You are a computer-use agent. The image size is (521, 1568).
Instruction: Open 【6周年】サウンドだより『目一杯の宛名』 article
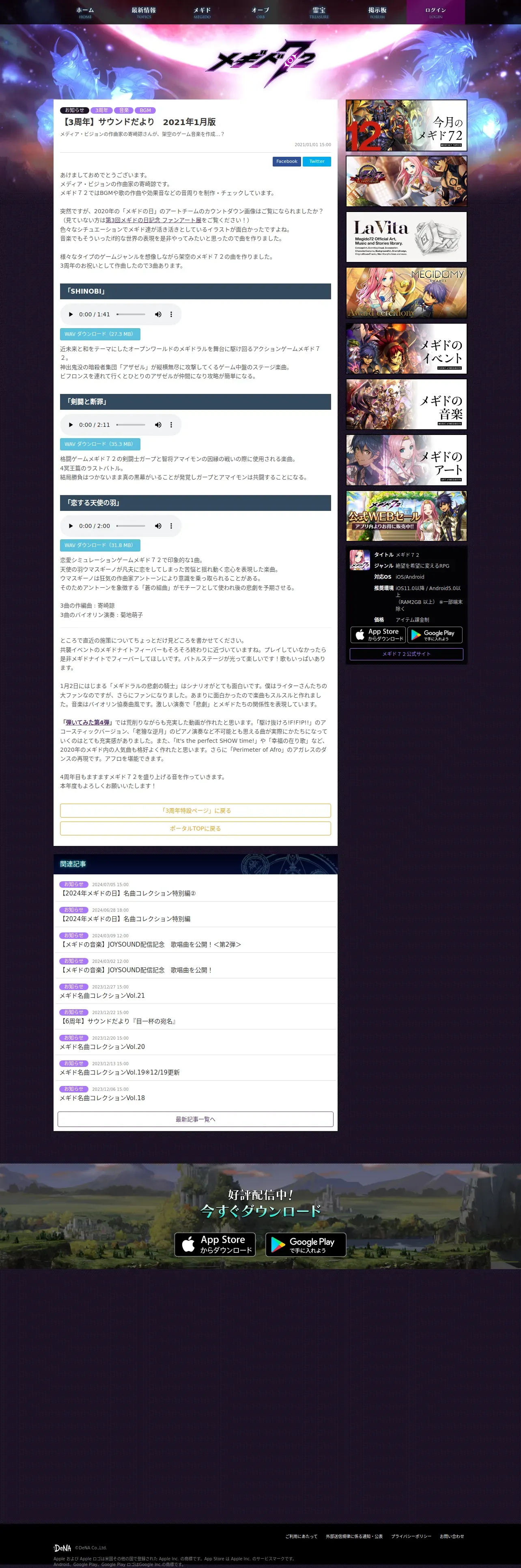[195, 1016]
